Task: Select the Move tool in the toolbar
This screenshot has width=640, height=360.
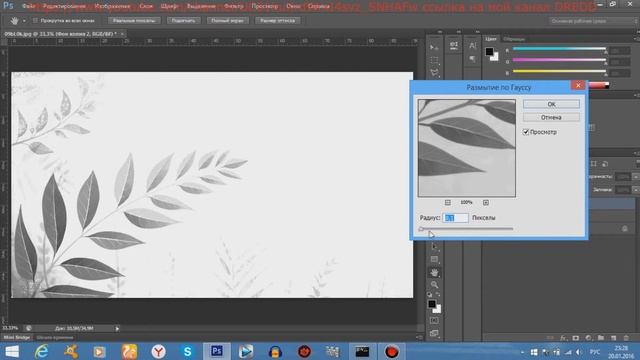Action: (434, 47)
